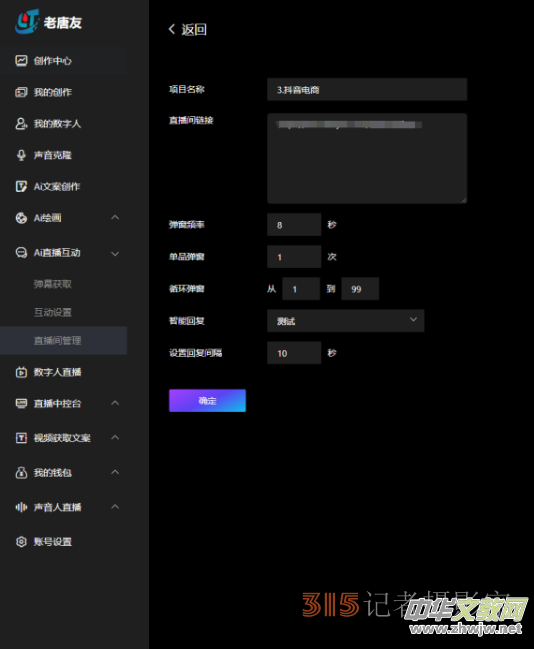
Task: Expand the 直播中控台 section
Action: (x=115, y=403)
